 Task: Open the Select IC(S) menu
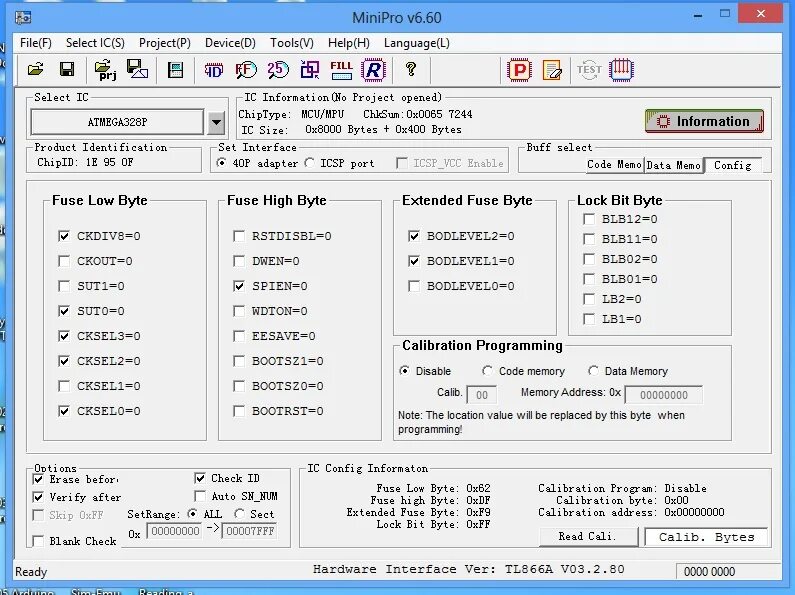pyautogui.click(x=95, y=43)
